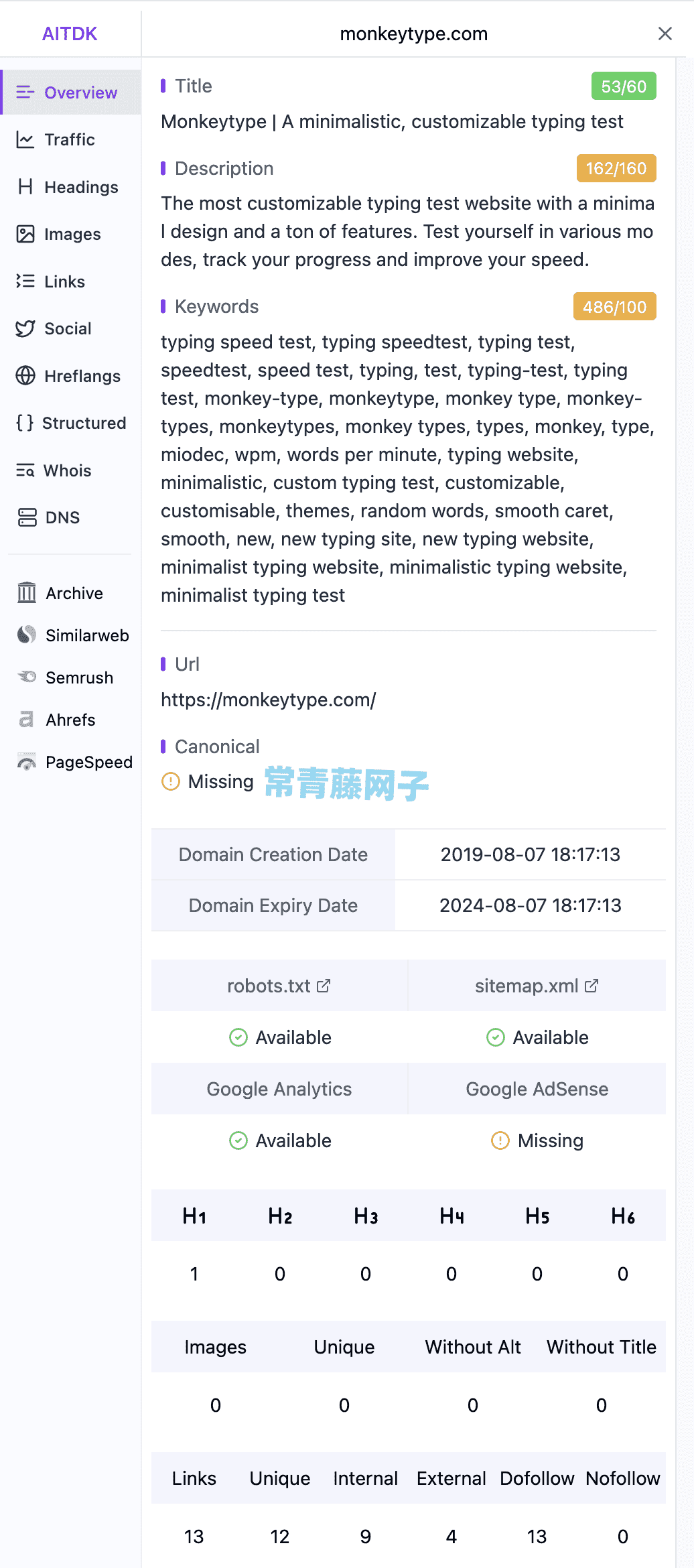The width and height of the screenshot is (694, 1568).
Task: Click the Without Title column header
Action: point(602,1347)
